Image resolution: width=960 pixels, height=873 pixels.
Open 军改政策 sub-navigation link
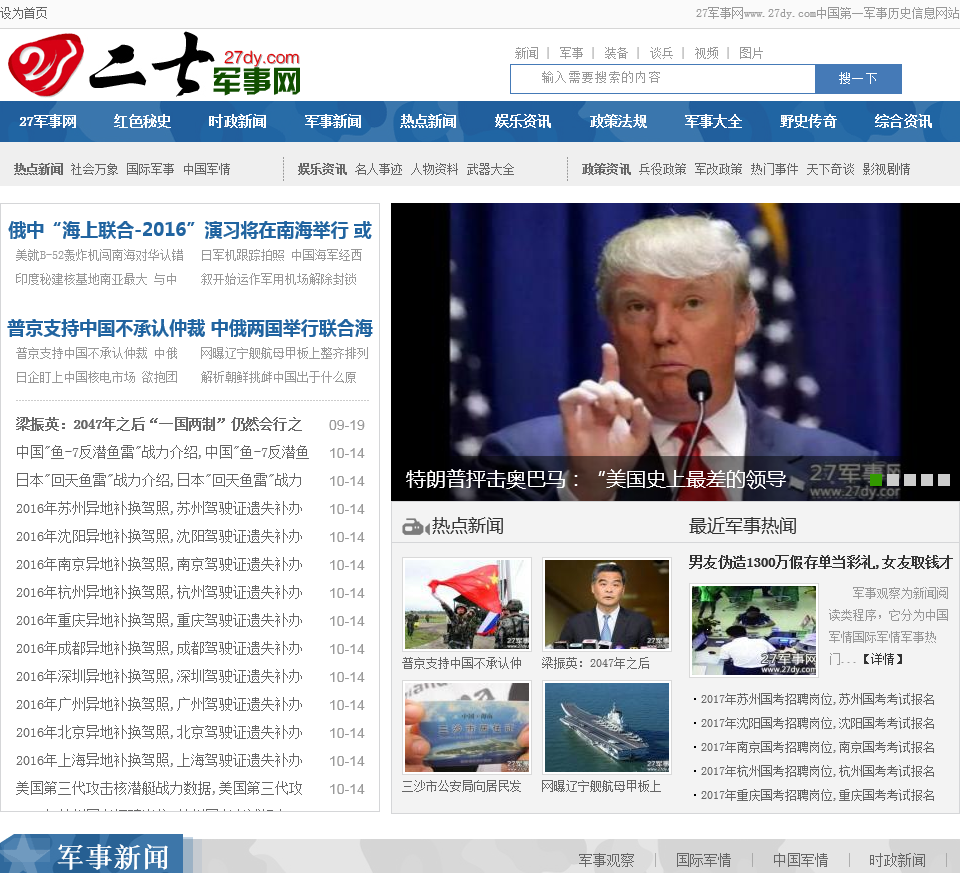pos(718,169)
